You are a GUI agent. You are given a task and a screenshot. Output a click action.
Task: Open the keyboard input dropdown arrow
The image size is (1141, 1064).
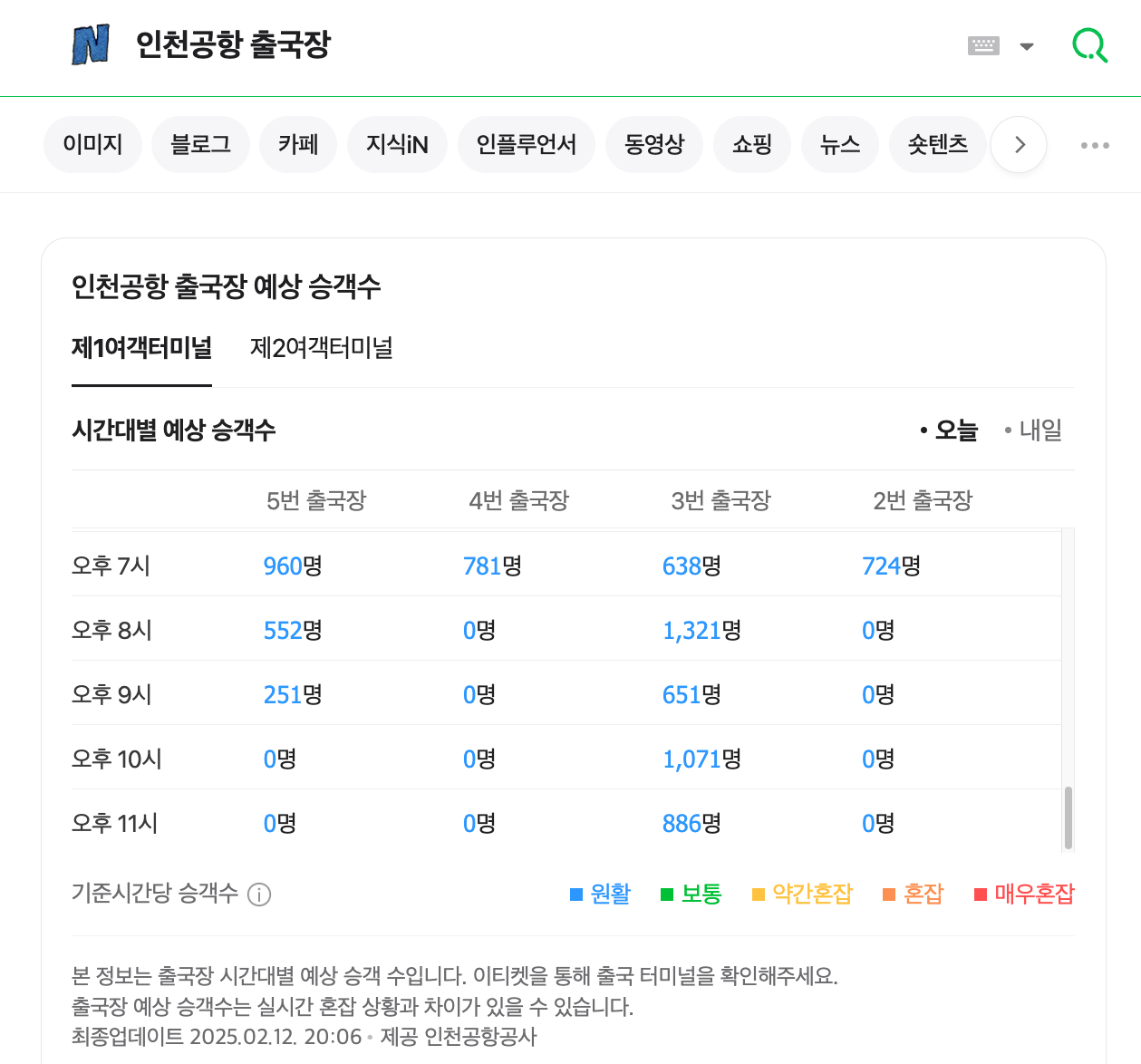1028,45
